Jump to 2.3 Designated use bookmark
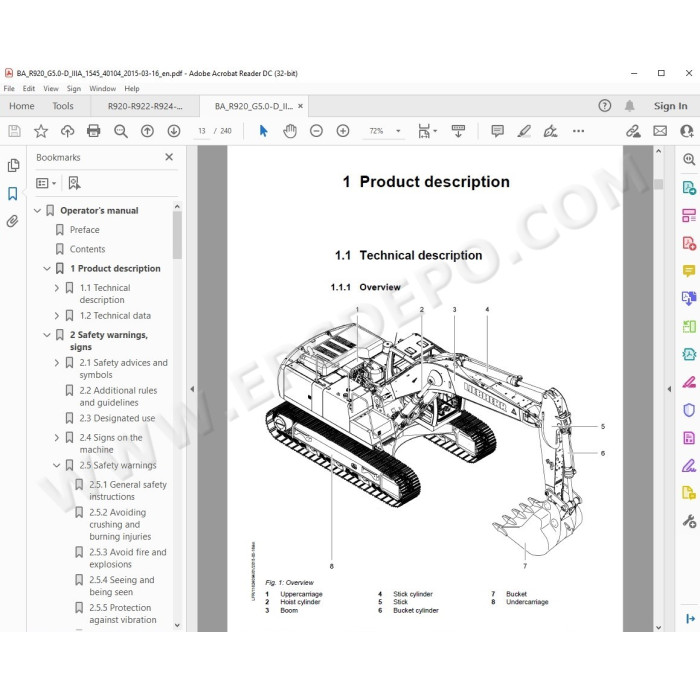 click(x=117, y=418)
